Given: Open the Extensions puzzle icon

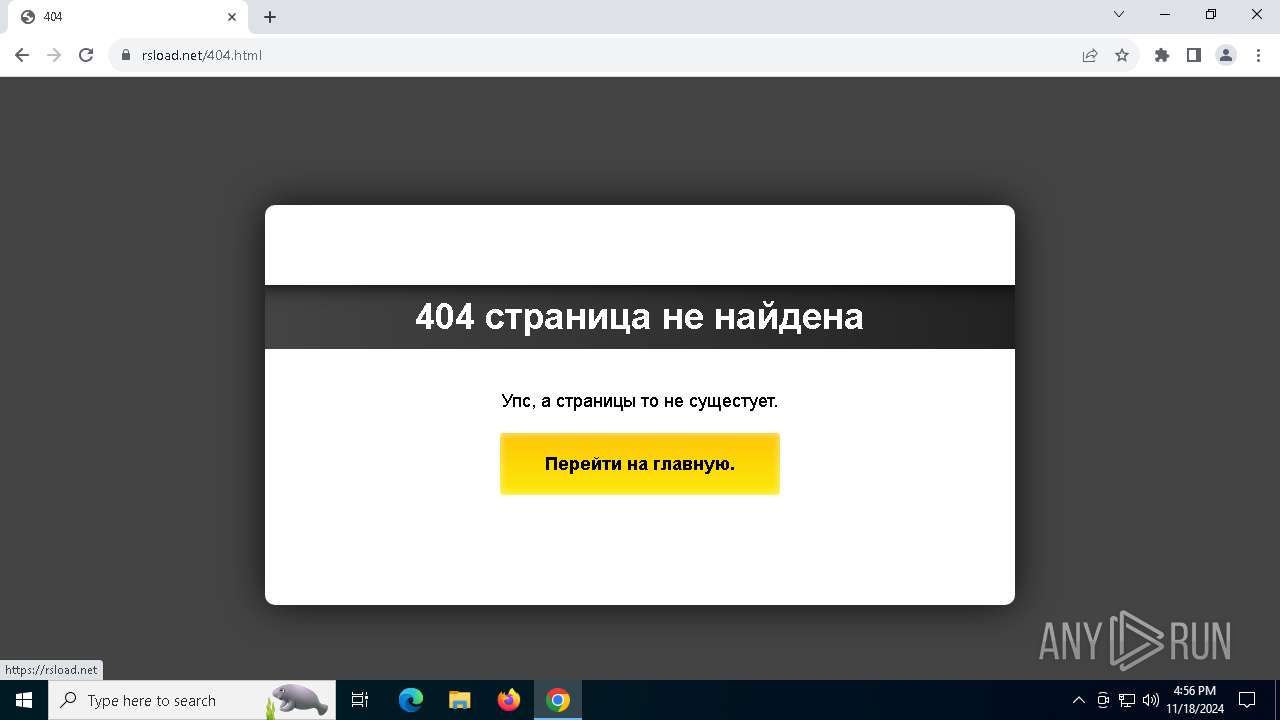Looking at the screenshot, I should point(1162,55).
